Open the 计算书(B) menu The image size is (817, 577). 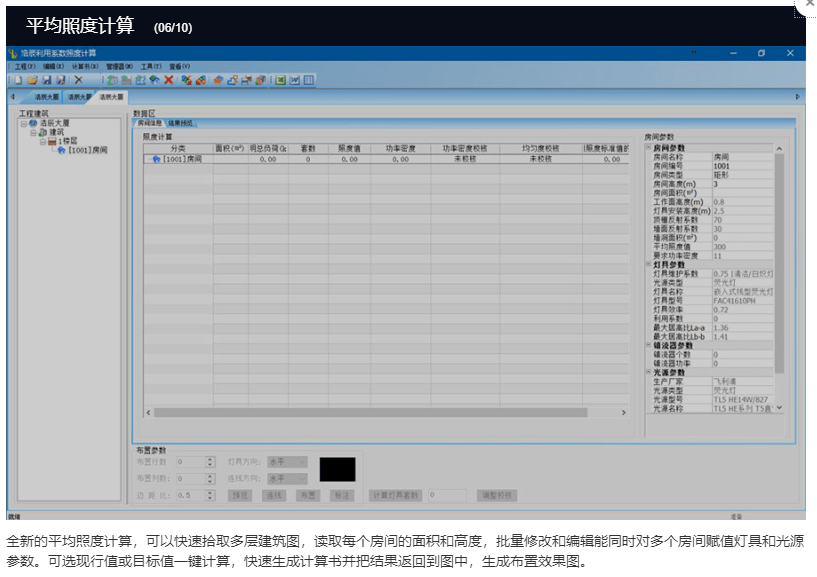[85, 67]
